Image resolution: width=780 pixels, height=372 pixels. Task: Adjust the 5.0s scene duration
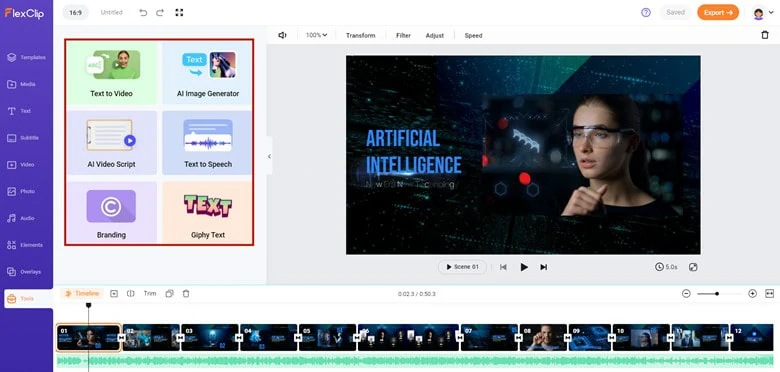click(x=667, y=267)
